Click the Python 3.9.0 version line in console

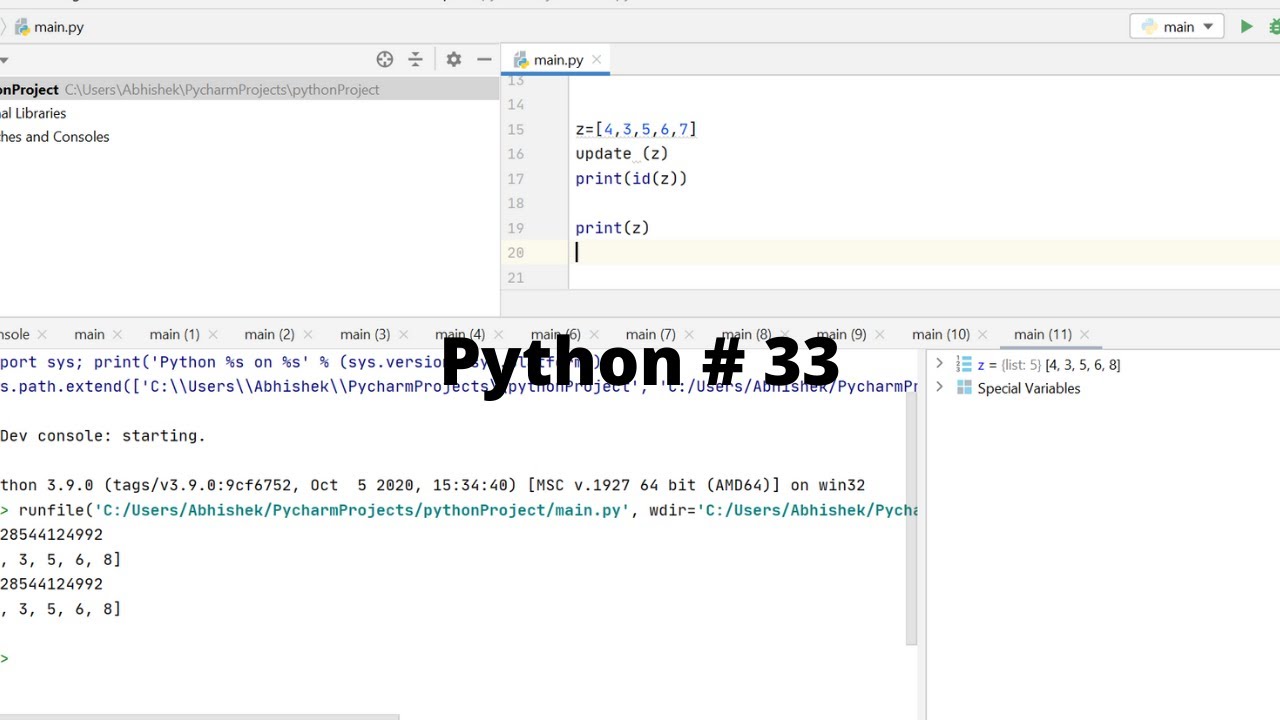pyautogui.click(x=432, y=485)
